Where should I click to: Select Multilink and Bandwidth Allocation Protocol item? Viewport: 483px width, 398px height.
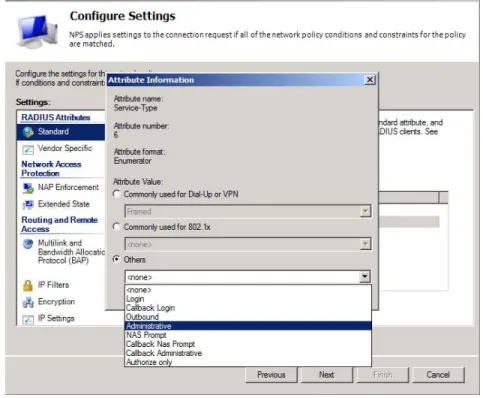click(x=61, y=252)
